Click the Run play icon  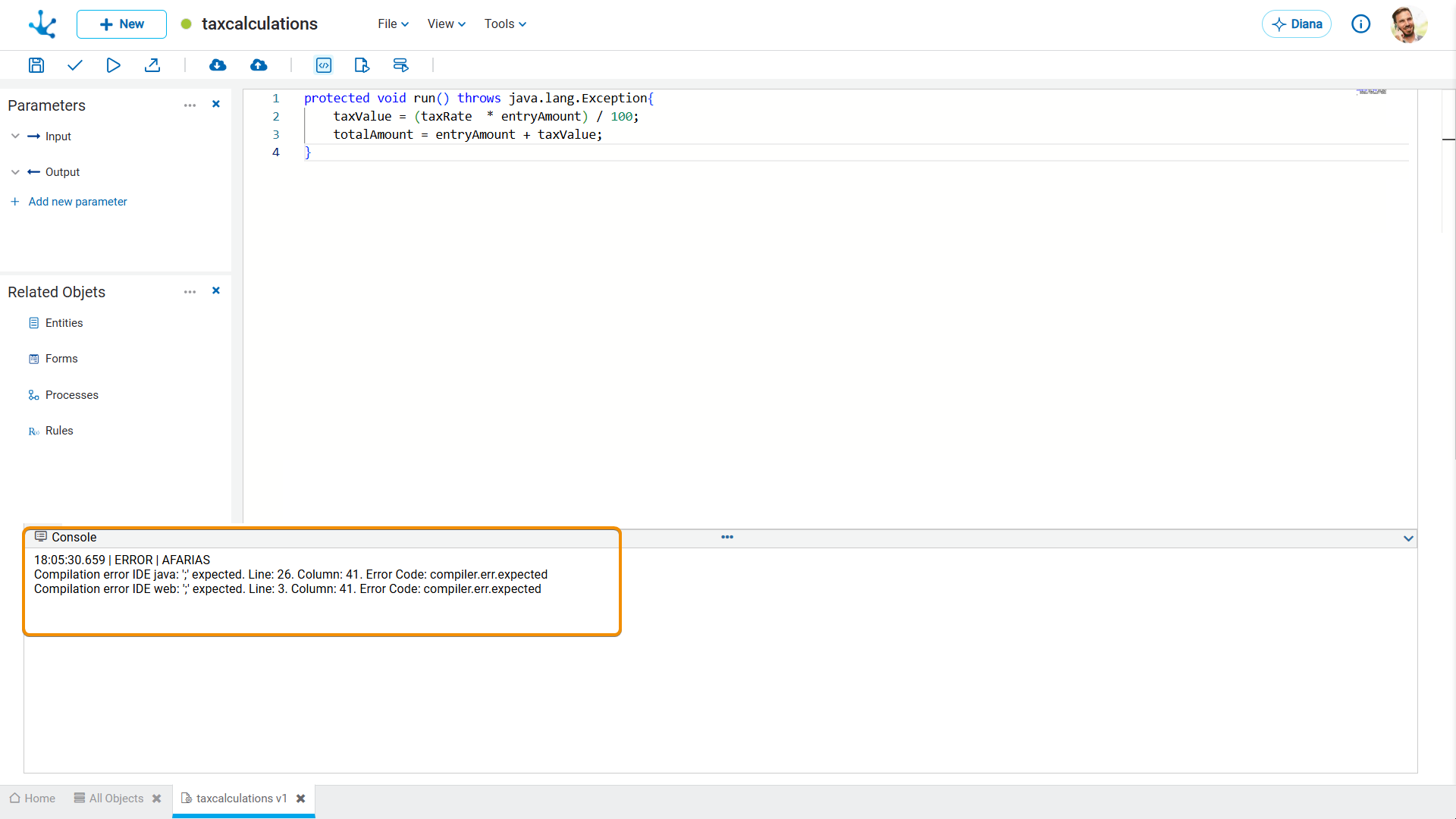point(113,65)
